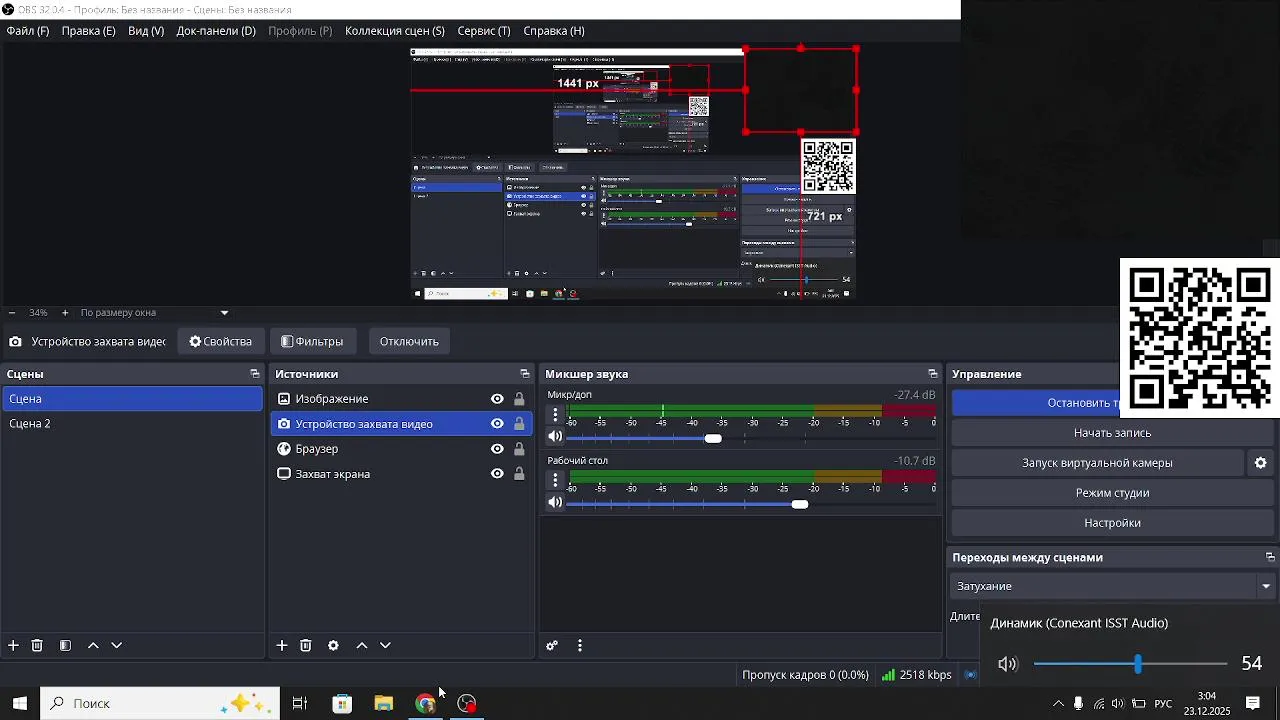Undock the Источники panel
Image resolution: width=1280 pixels, height=720 pixels.
tap(525, 374)
